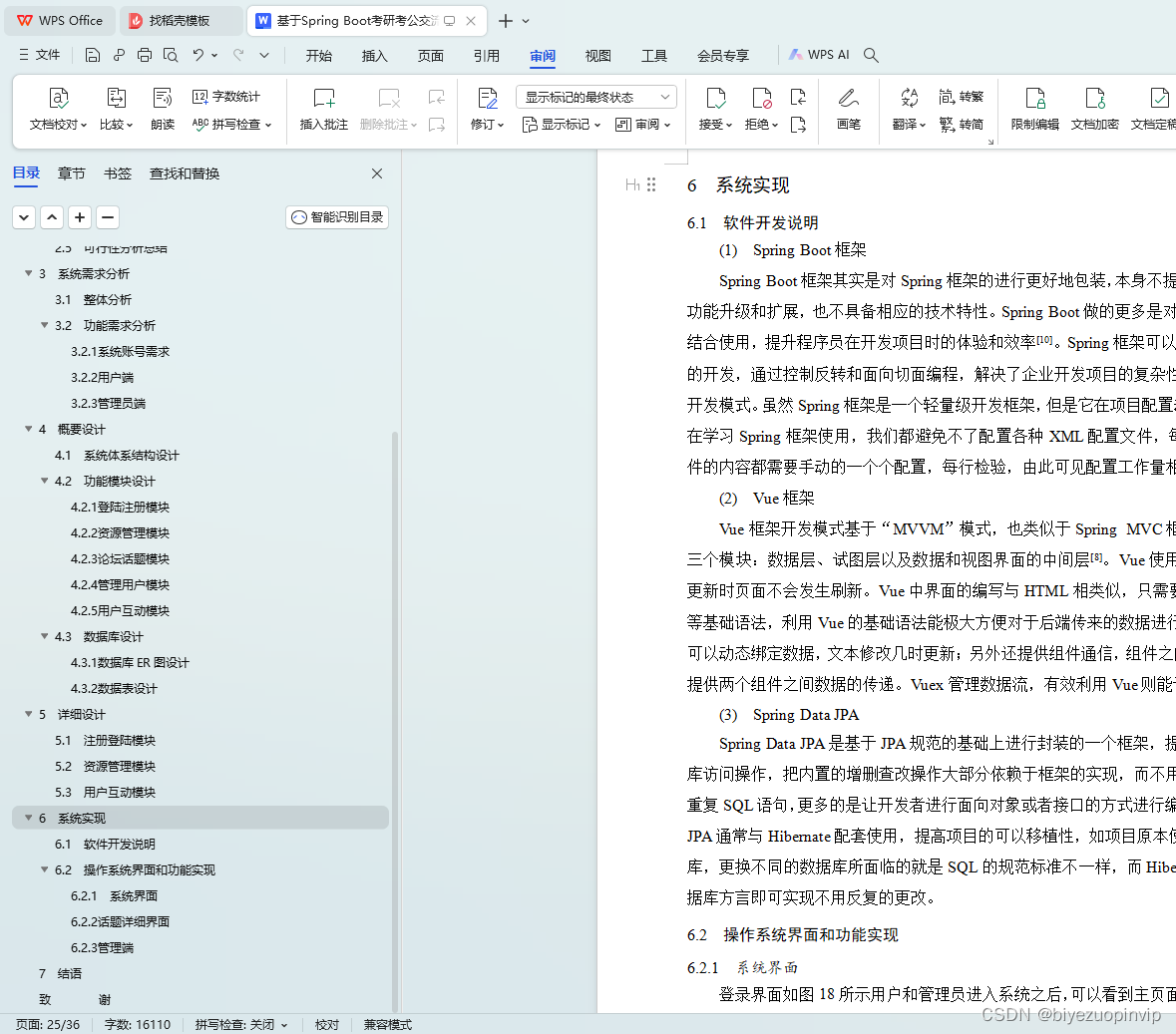The width and height of the screenshot is (1176, 1034).
Task: Start 朗读 read aloud
Action: click(x=162, y=109)
